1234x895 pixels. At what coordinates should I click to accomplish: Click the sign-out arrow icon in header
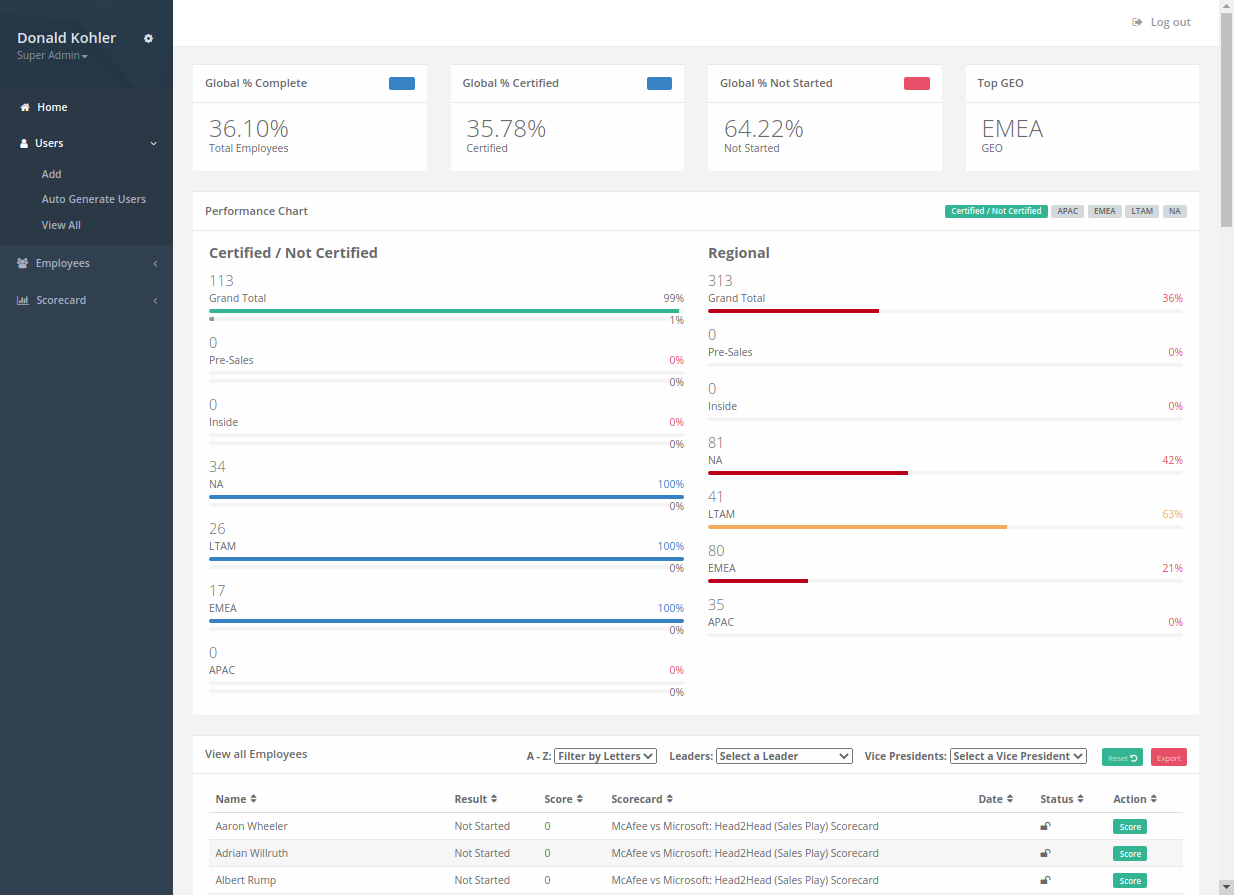coord(1137,22)
